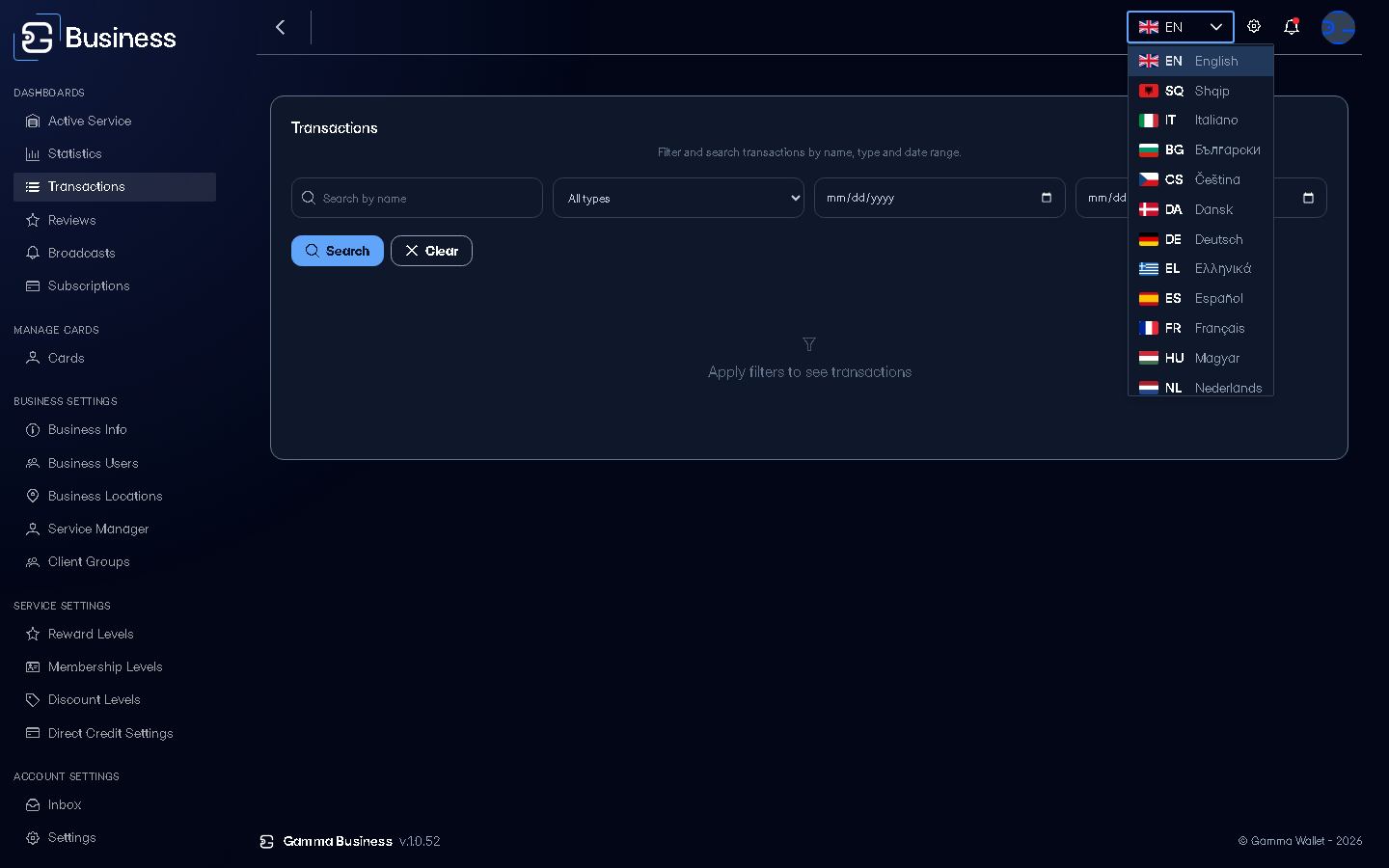1389x868 pixels.
Task: Choose Español from language list
Action: pyautogui.click(x=1201, y=299)
